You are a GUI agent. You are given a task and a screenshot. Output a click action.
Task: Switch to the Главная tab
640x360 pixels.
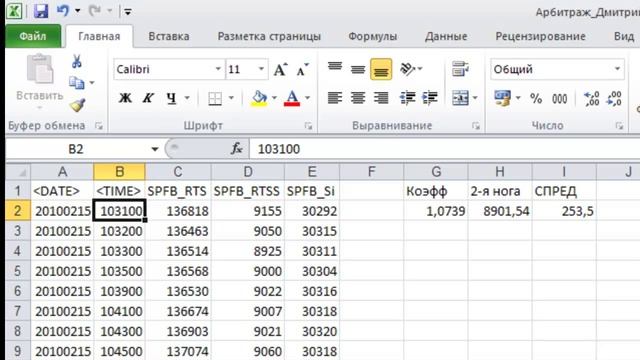tap(99, 36)
